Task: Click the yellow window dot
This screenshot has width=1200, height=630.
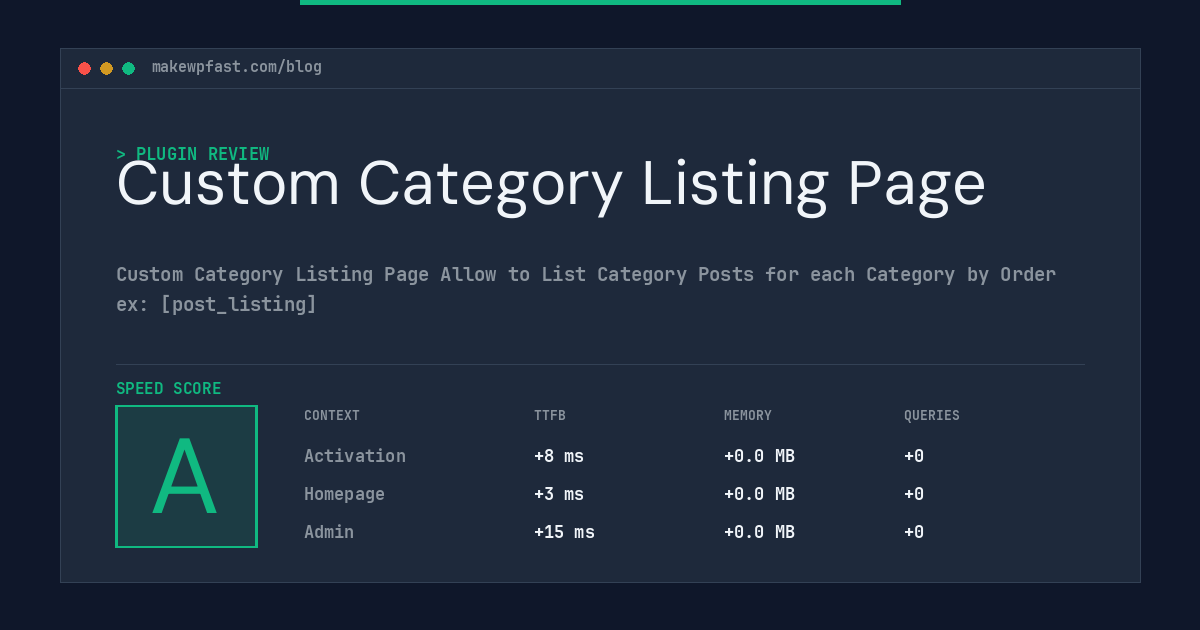Action: click(x=107, y=68)
